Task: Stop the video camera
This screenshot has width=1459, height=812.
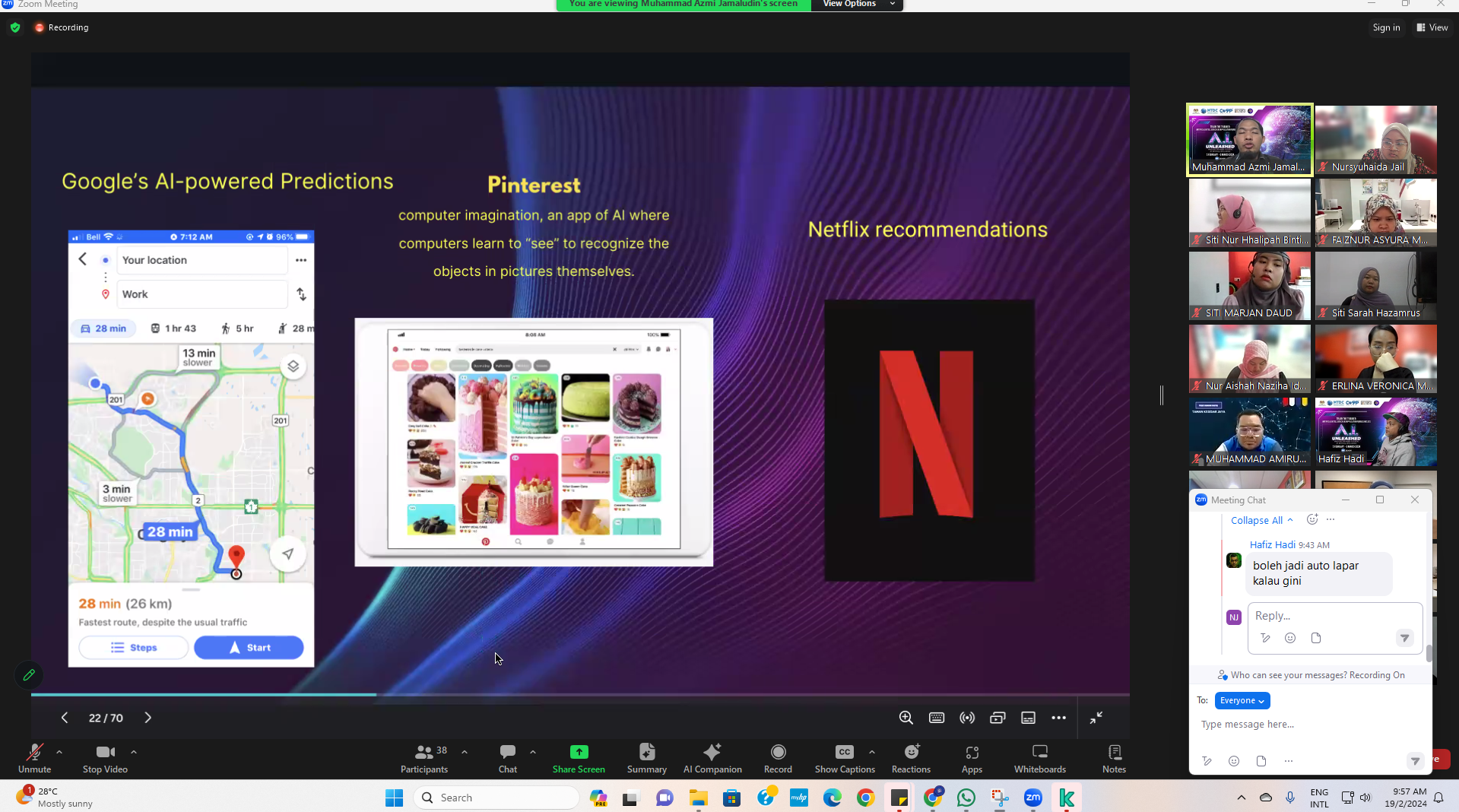Action: click(105, 758)
